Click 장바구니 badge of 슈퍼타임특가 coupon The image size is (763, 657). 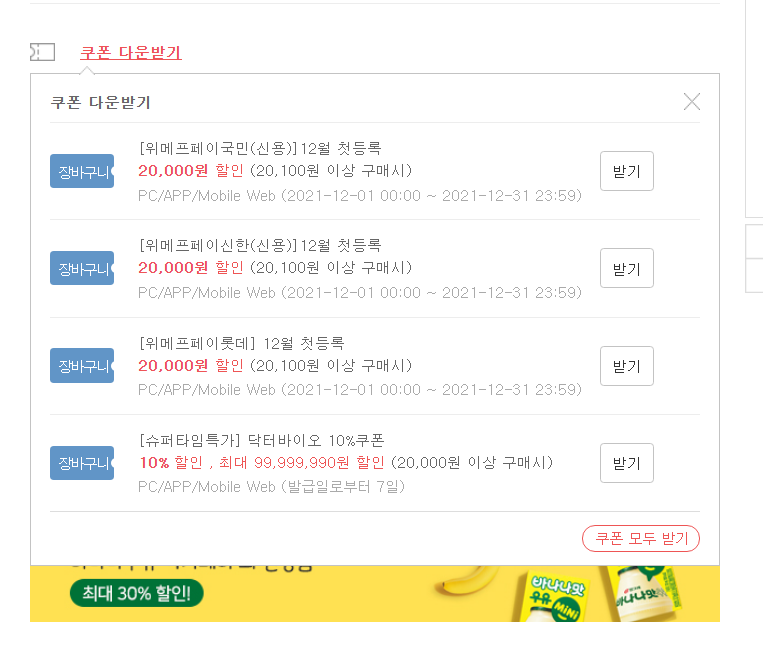pyautogui.click(x=82, y=463)
